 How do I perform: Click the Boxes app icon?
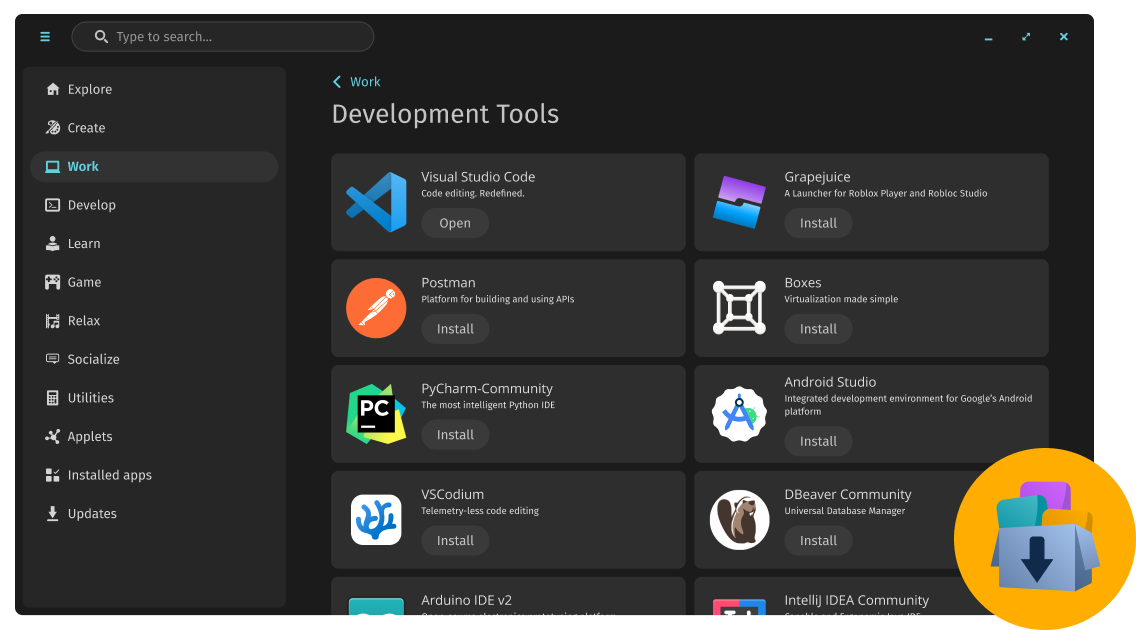(x=739, y=308)
